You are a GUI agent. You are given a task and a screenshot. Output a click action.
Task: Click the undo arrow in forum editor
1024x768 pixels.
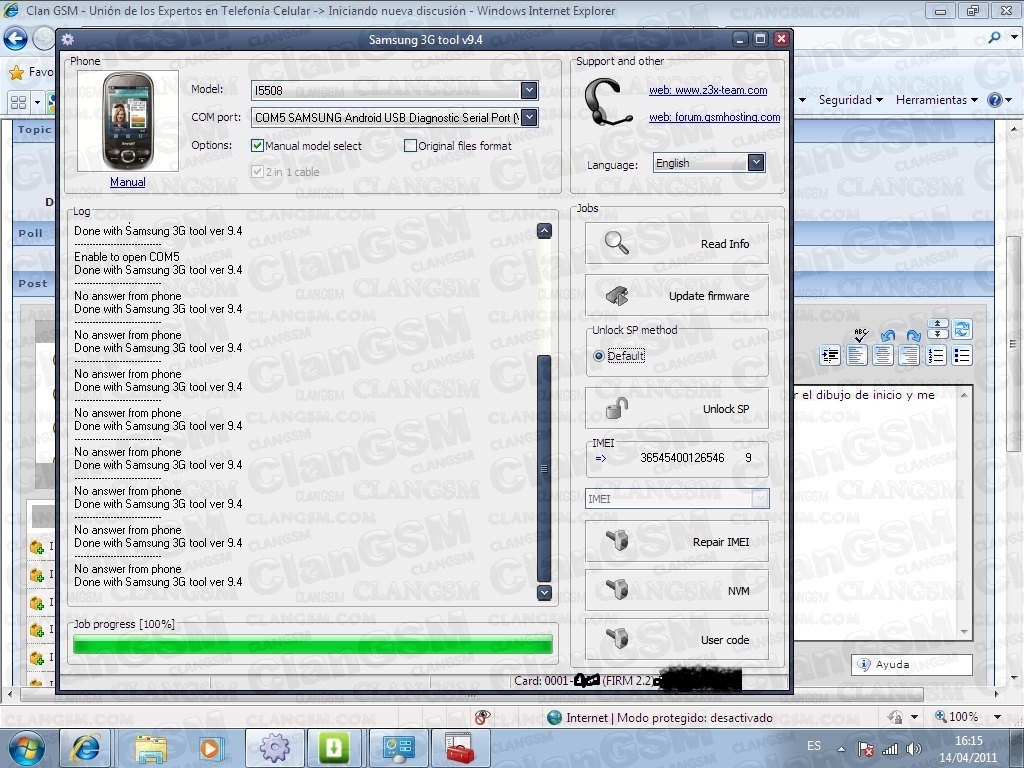coord(888,336)
